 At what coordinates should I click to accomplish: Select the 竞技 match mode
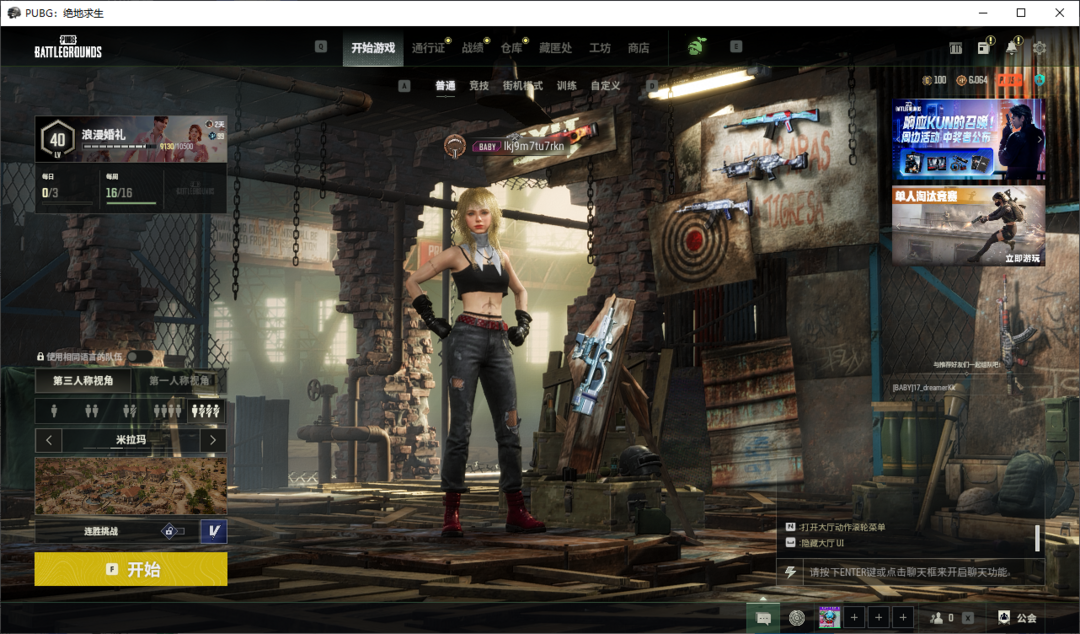click(479, 85)
